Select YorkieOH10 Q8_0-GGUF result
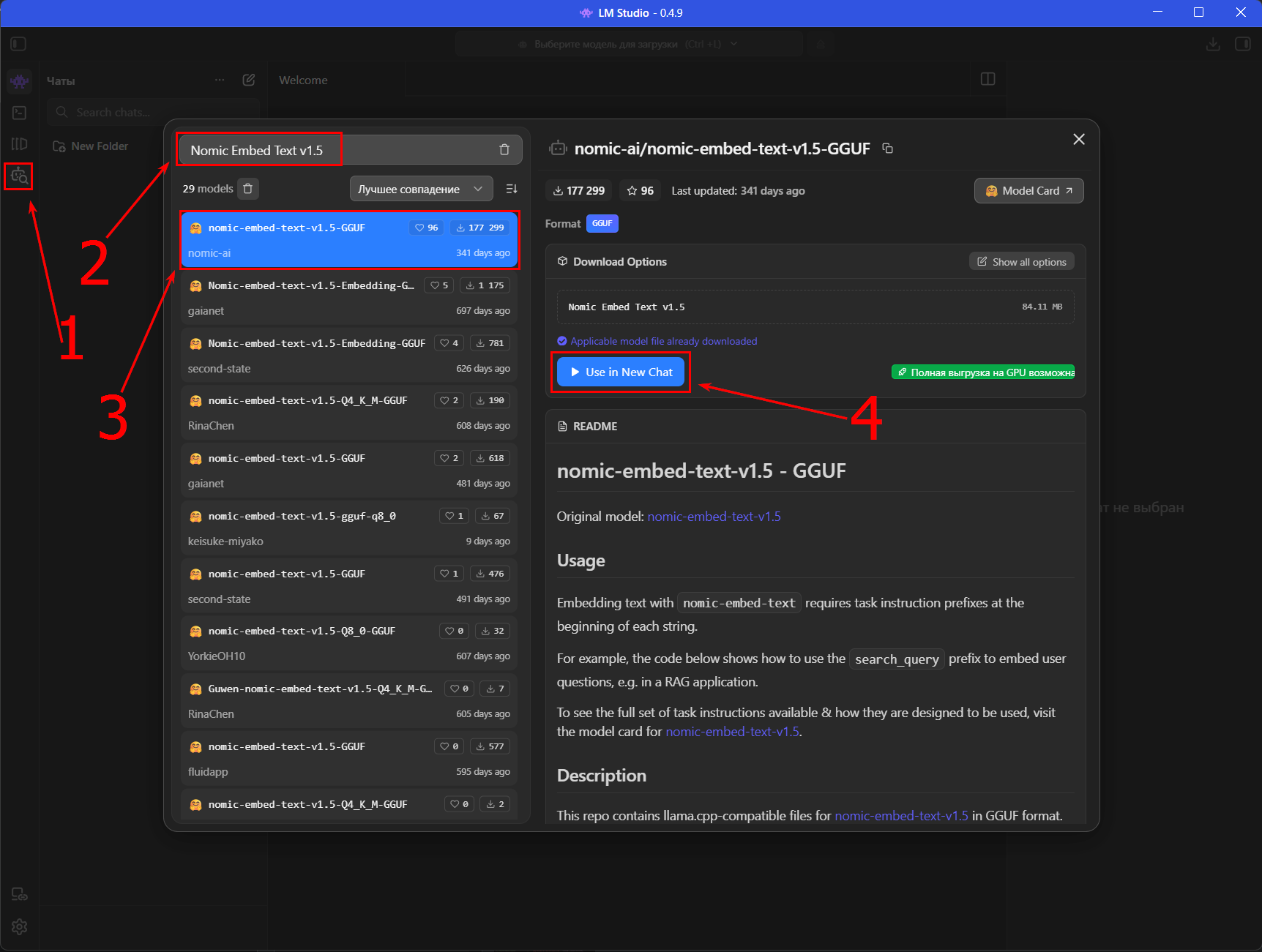 348,643
